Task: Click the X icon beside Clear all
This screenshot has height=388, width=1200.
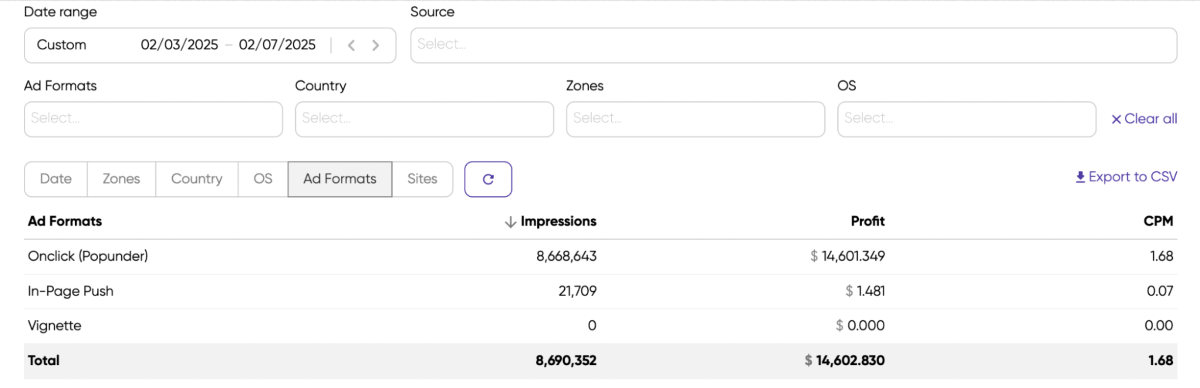Action: 1116,119
